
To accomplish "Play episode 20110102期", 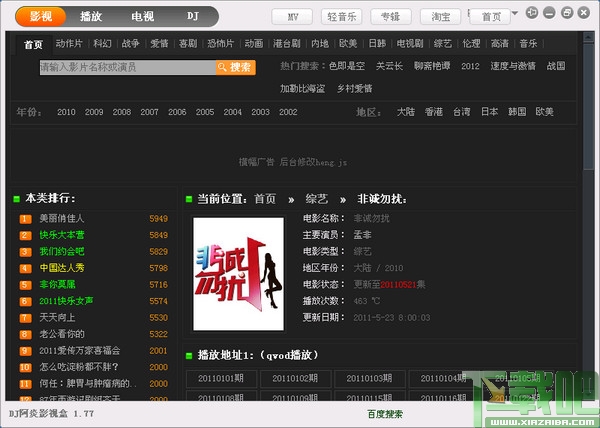I will coord(295,379).
